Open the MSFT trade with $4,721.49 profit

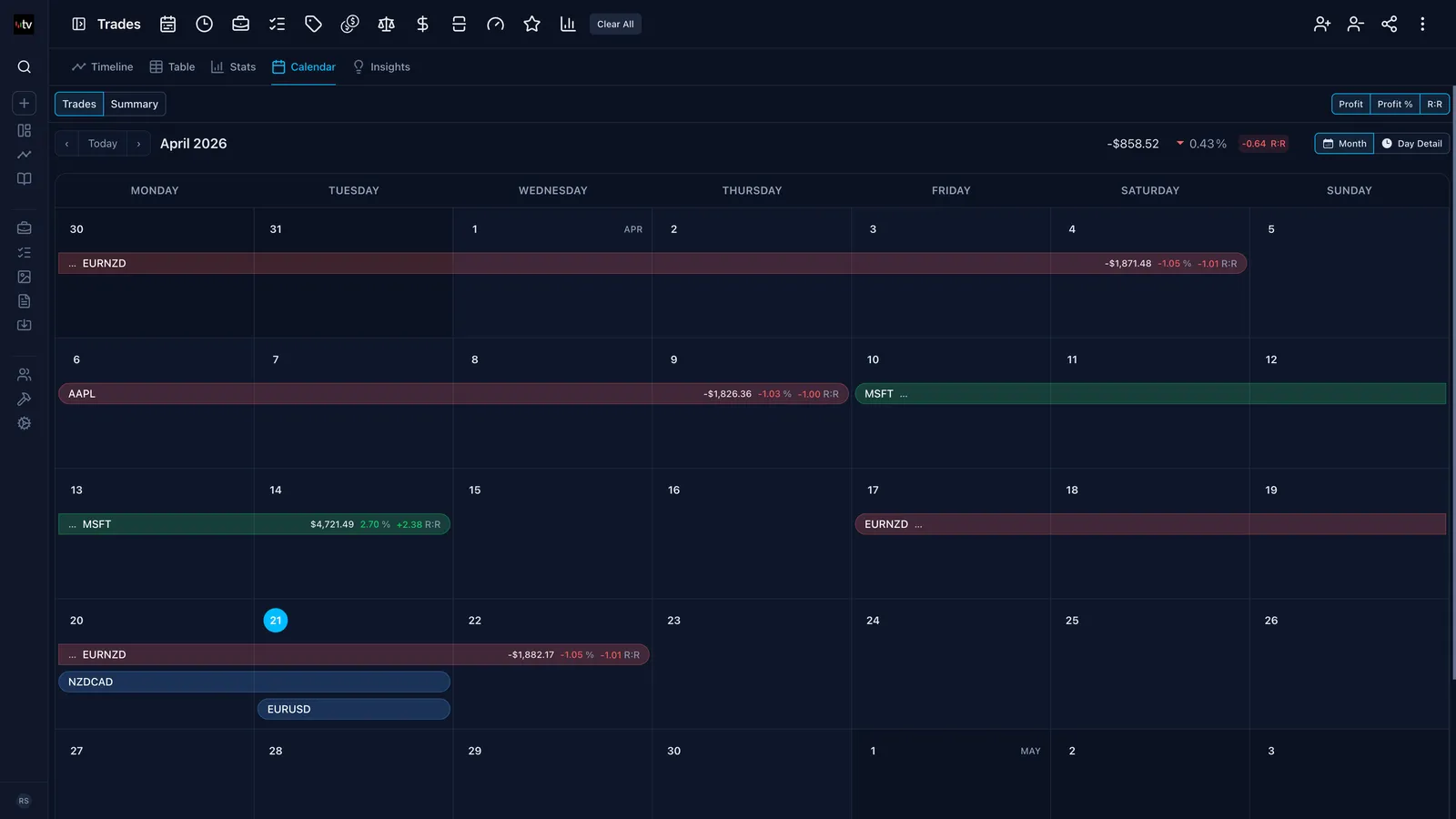[254, 524]
